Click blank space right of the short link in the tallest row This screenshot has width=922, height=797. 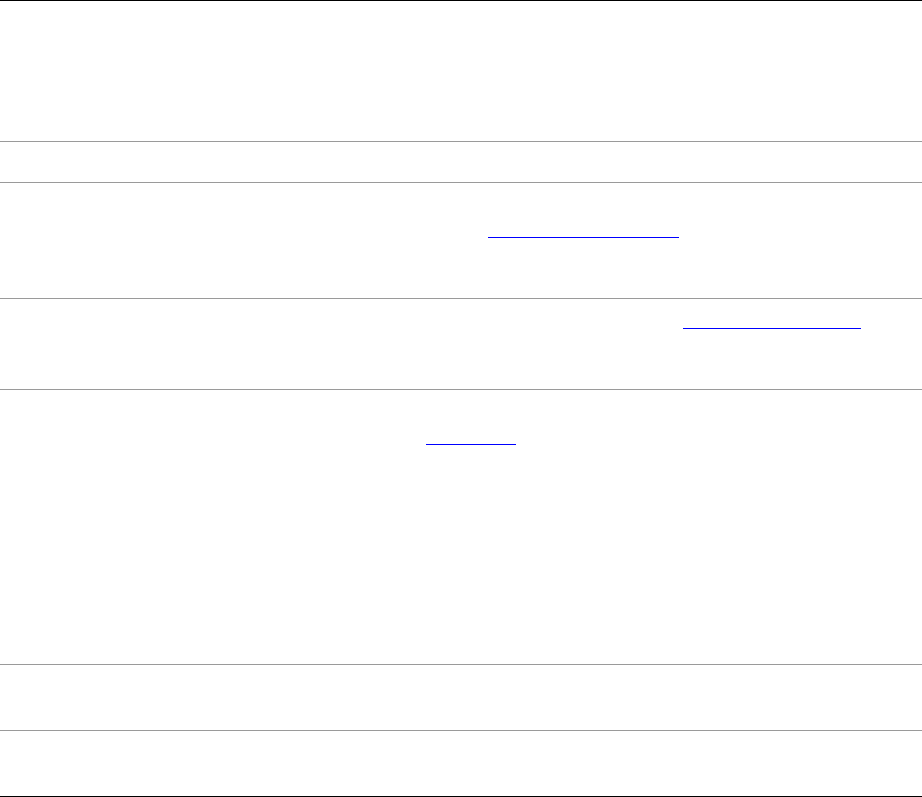click(700, 441)
